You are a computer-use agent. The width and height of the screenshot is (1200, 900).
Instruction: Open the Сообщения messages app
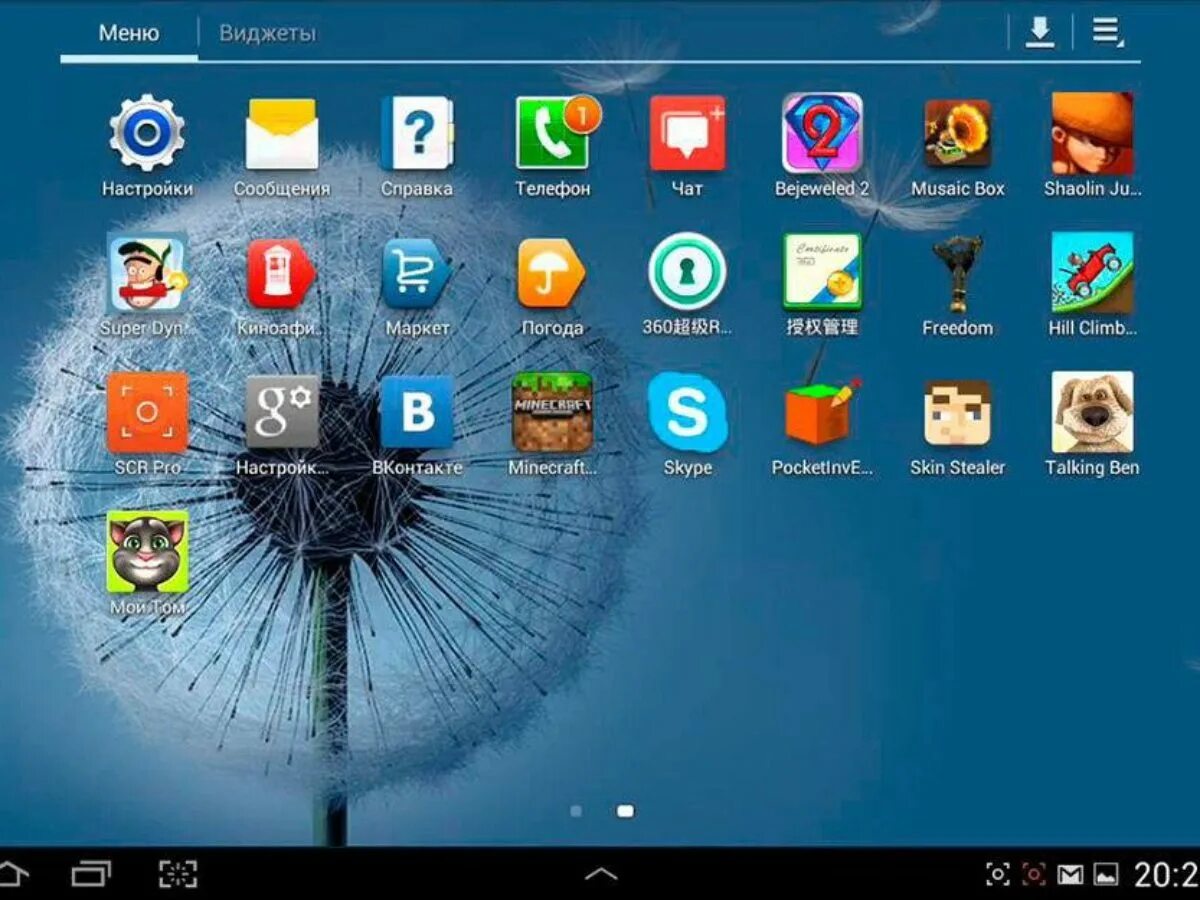[x=282, y=133]
